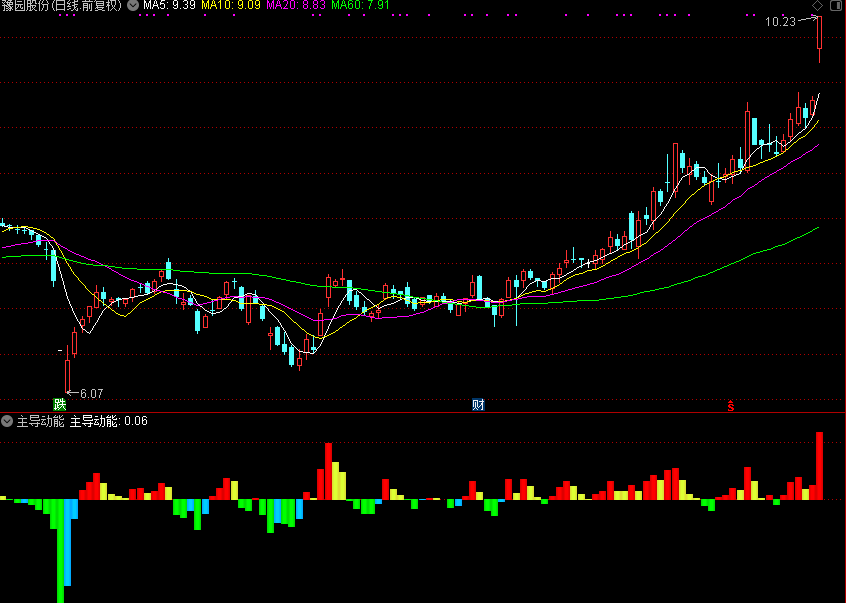Select the magenta MA20 label
Screen dimensions: 846x603
296,6
